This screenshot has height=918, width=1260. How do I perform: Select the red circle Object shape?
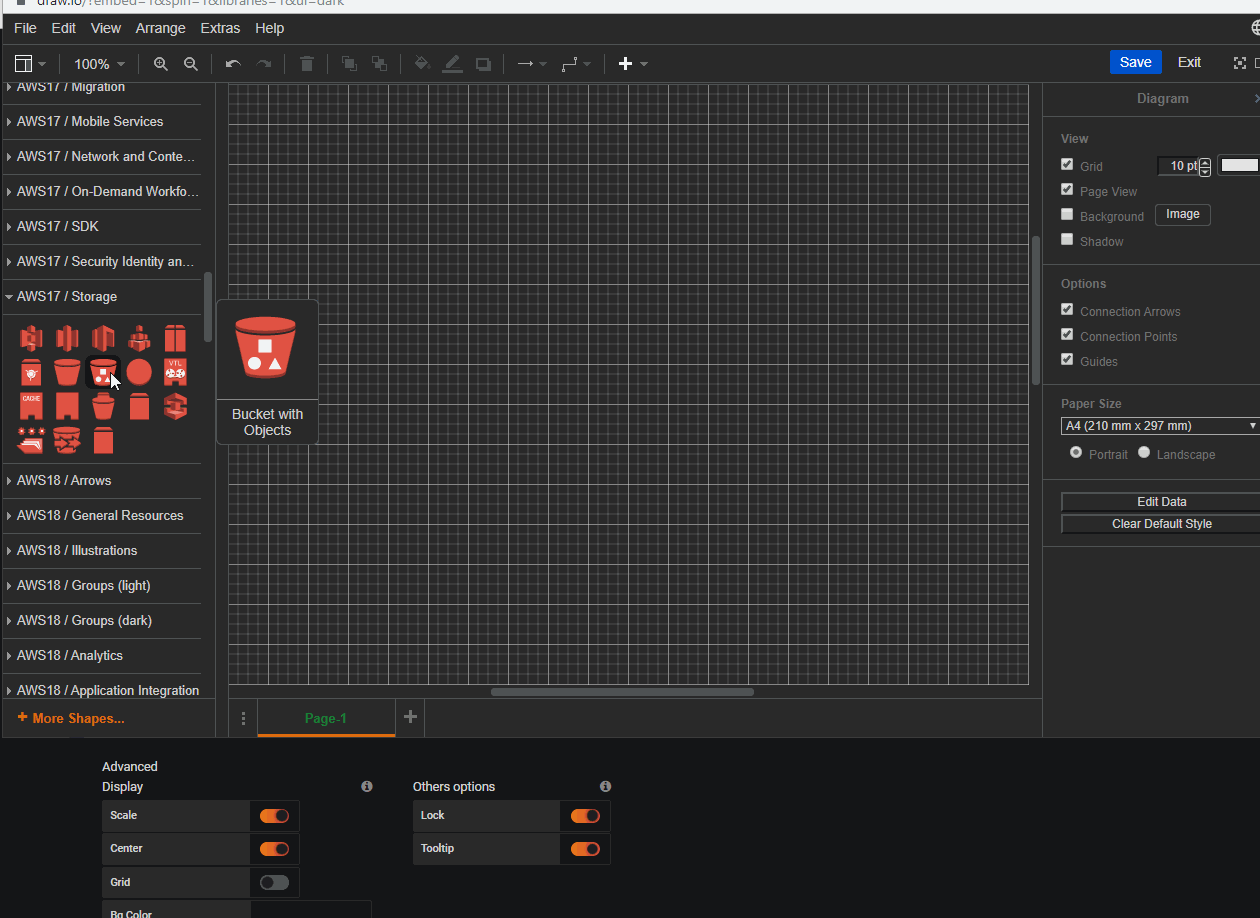coord(139,372)
